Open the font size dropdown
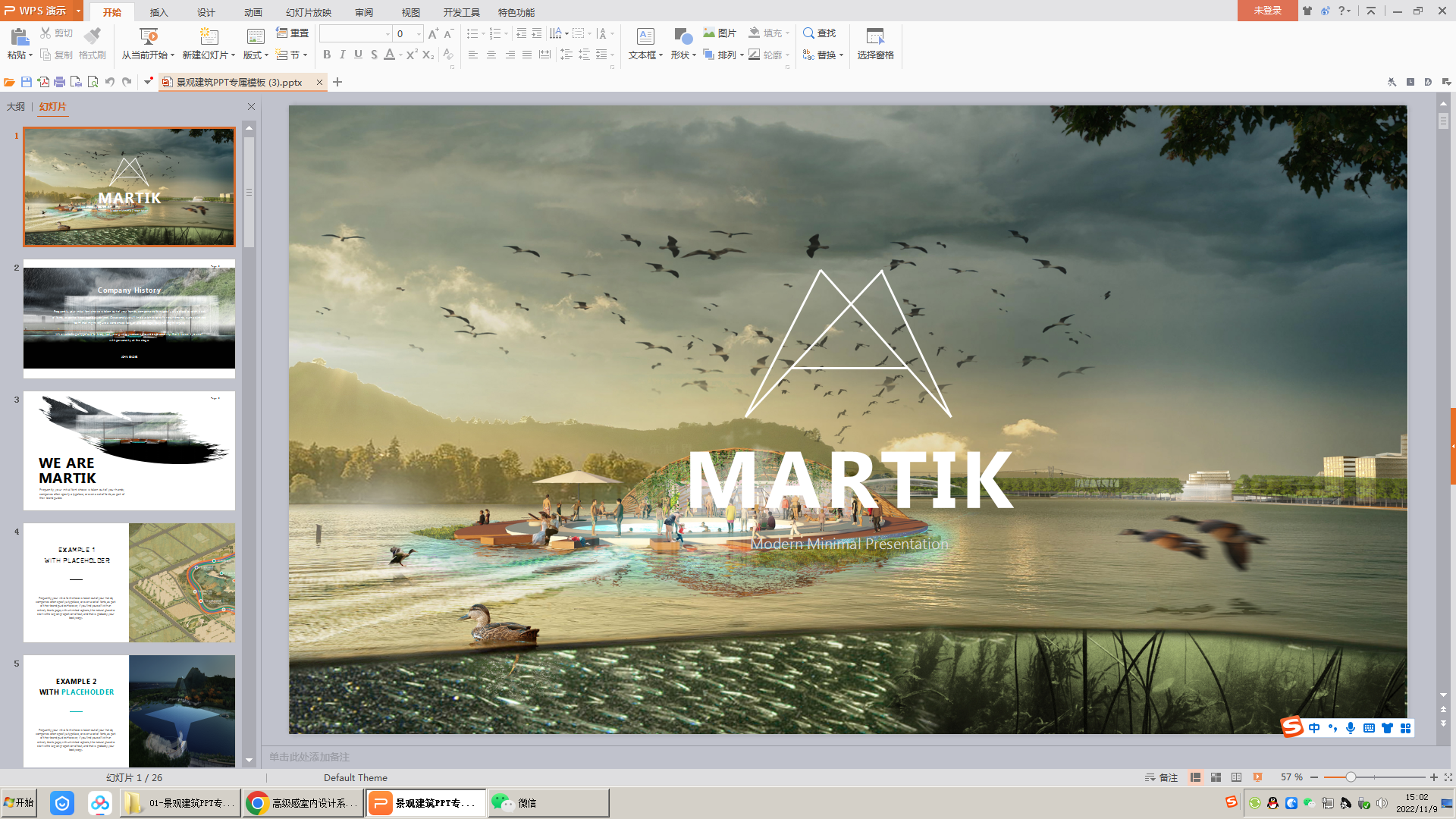 coord(419,34)
